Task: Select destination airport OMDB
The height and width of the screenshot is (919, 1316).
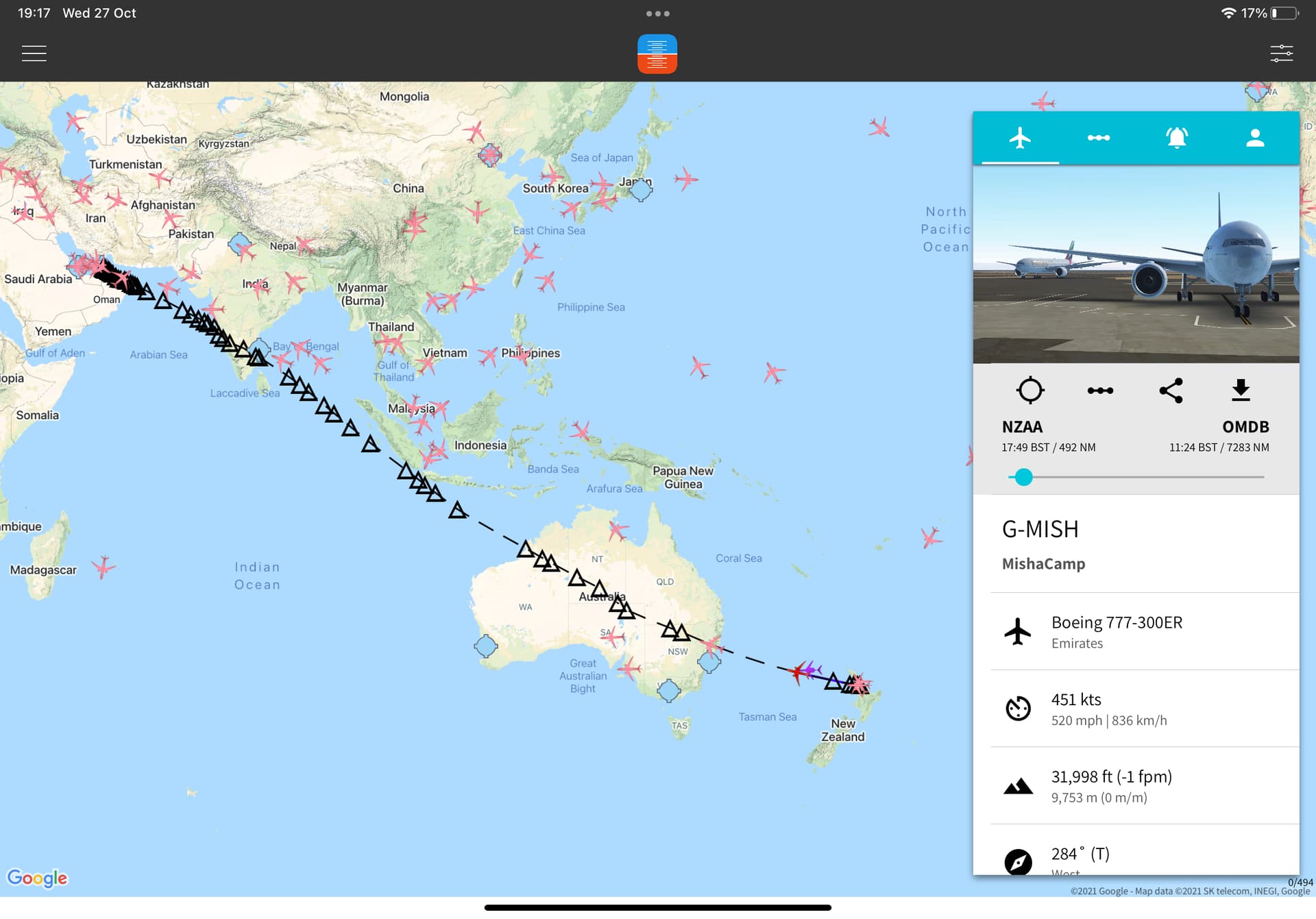Action: click(1245, 427)
